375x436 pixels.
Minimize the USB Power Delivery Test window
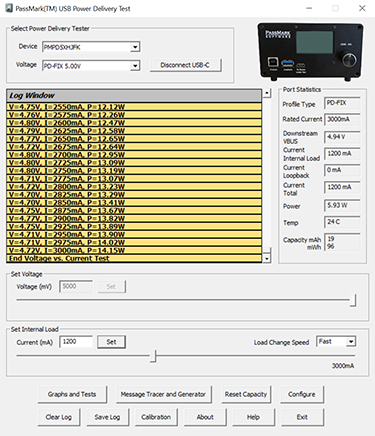(309, 8)
